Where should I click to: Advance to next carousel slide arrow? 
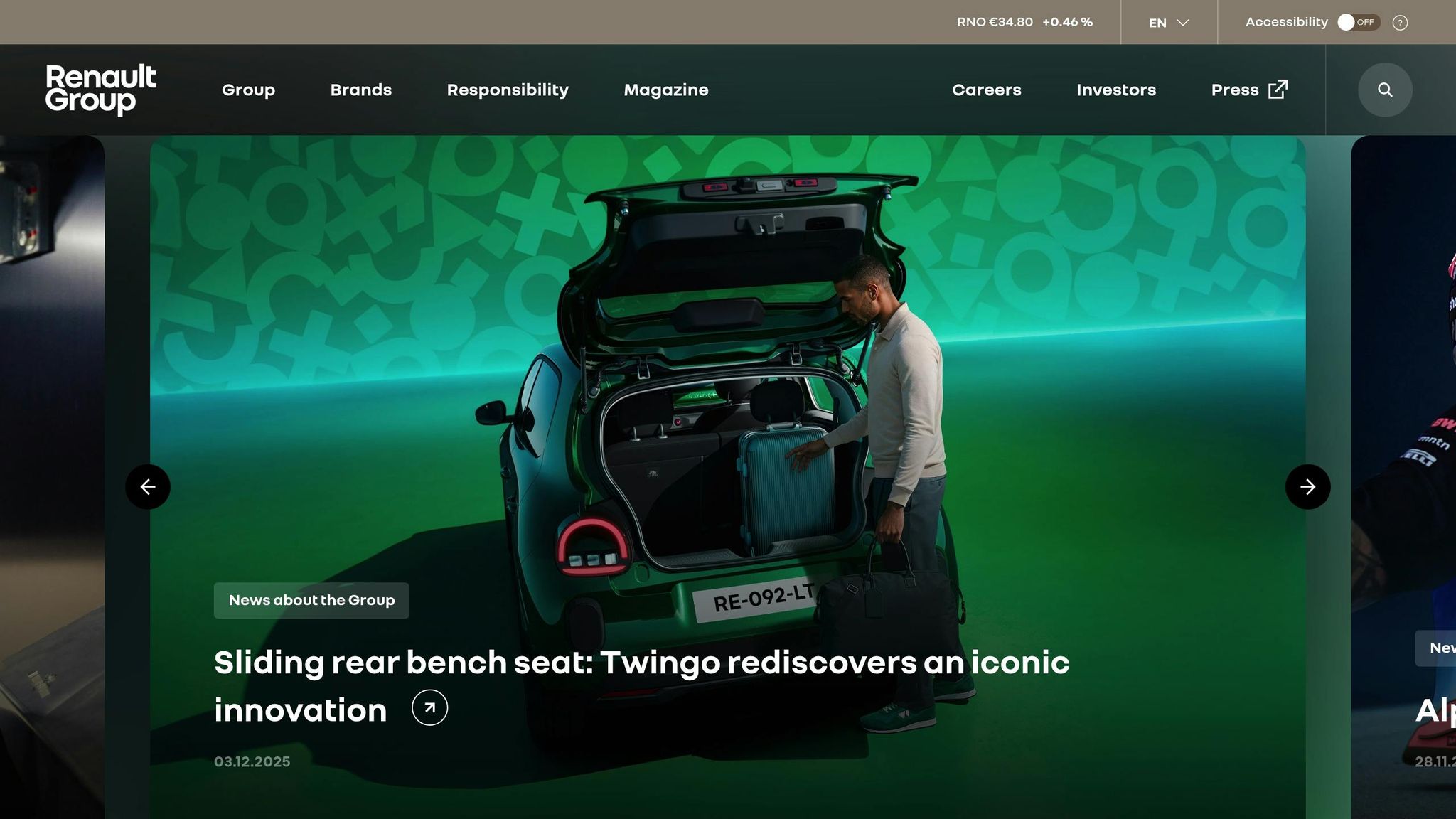[1307, 487]
